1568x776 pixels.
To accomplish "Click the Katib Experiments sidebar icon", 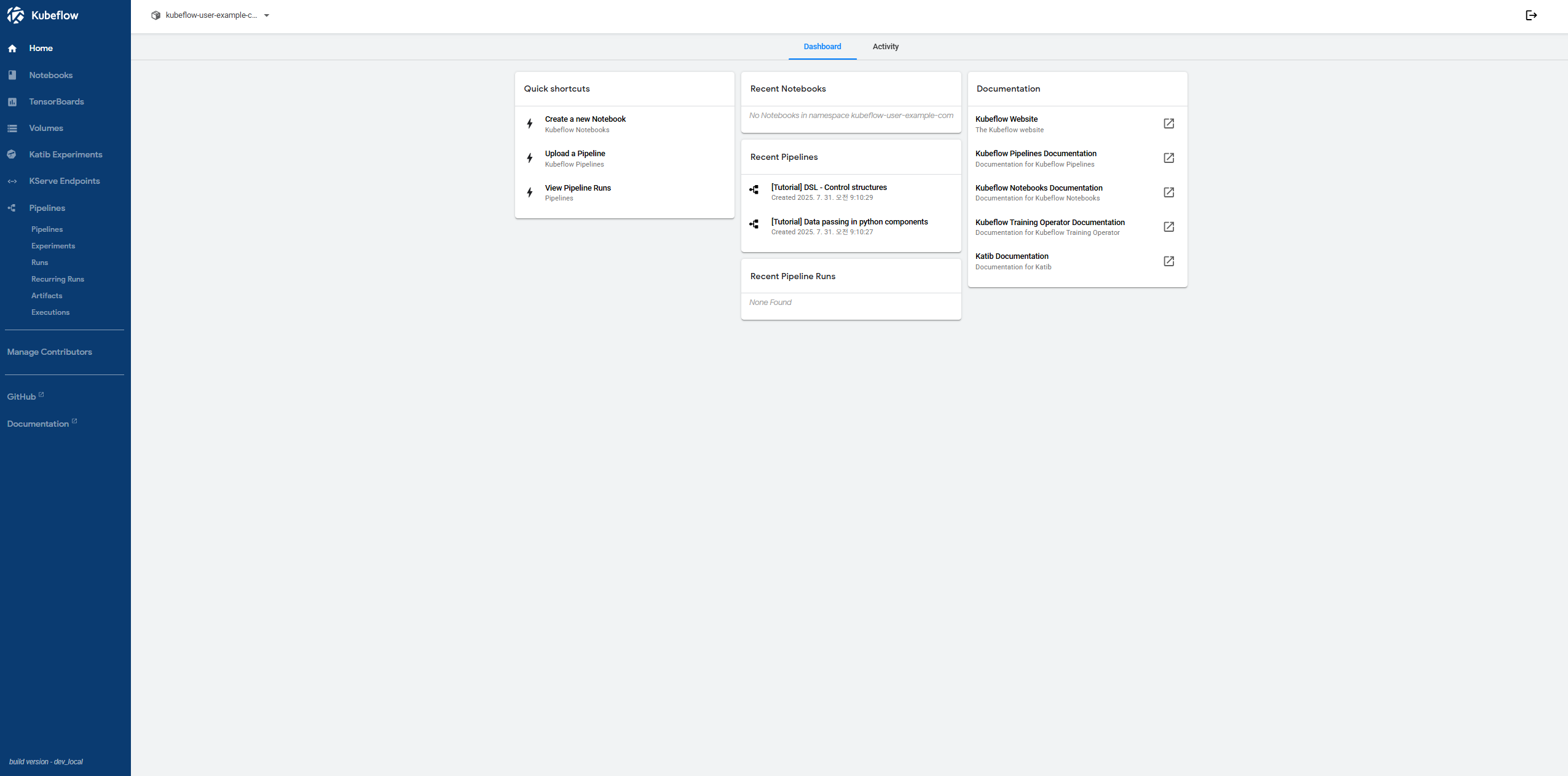I will click(12, 154).
